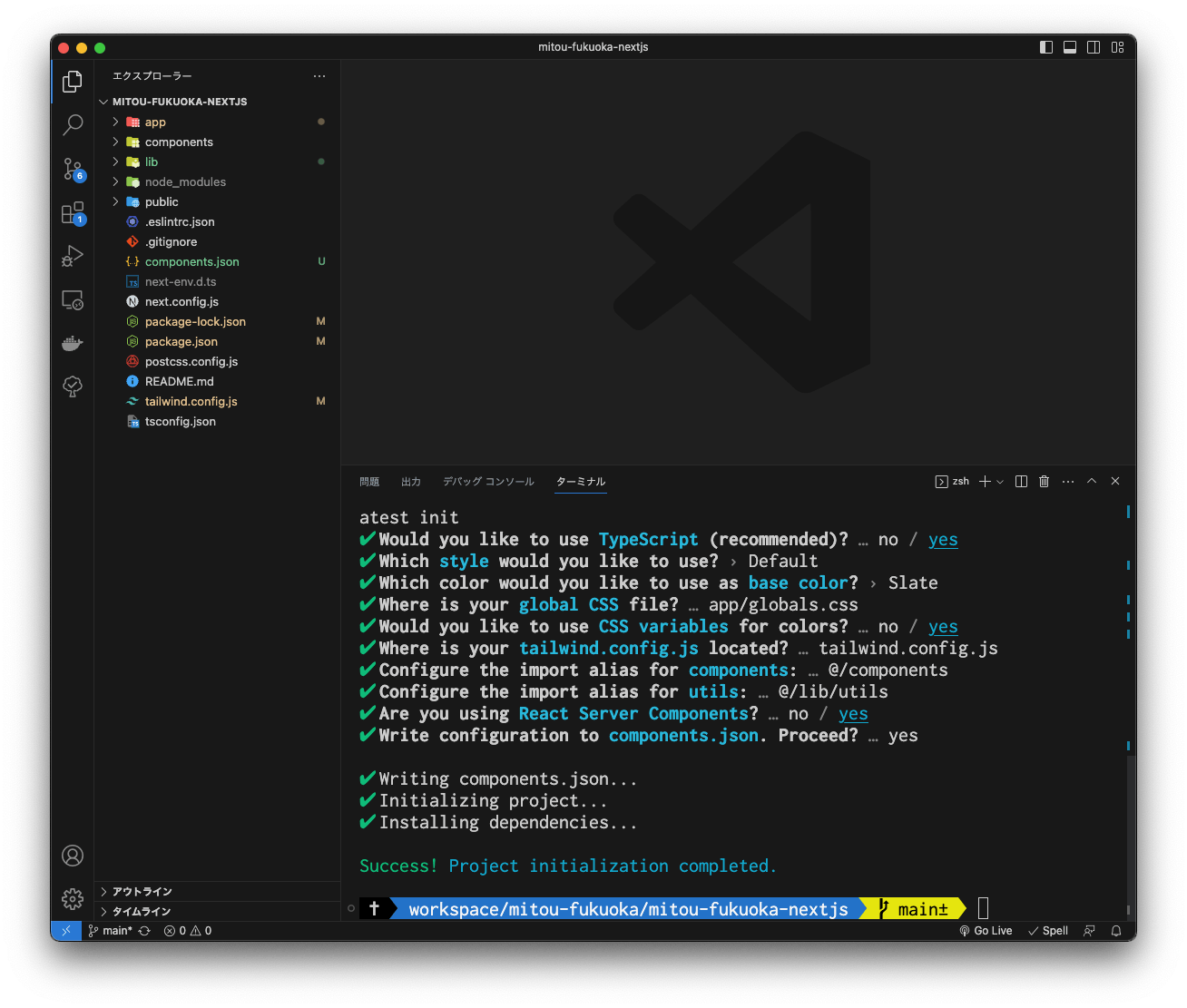Open .gitignore file
Image resolution: width=1187 pixels, height=1008 pixels.
pos(218,242)
